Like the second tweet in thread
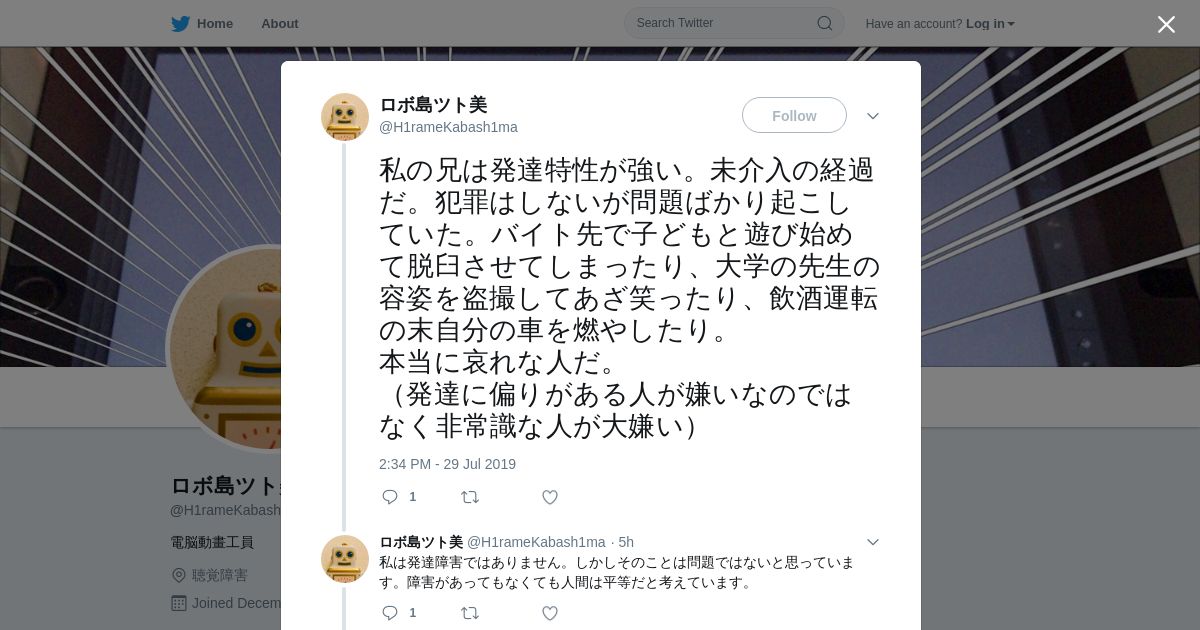1200x630 pixels. pos(550,613)
